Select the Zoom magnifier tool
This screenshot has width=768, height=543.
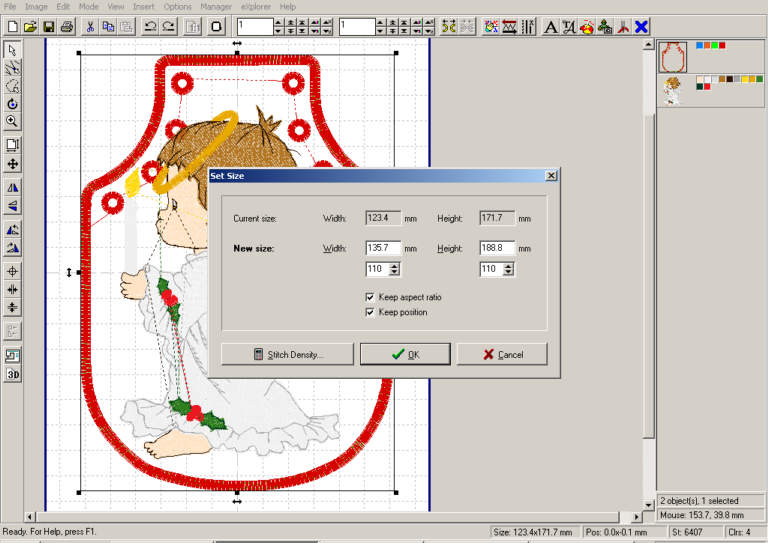point(12,121)
